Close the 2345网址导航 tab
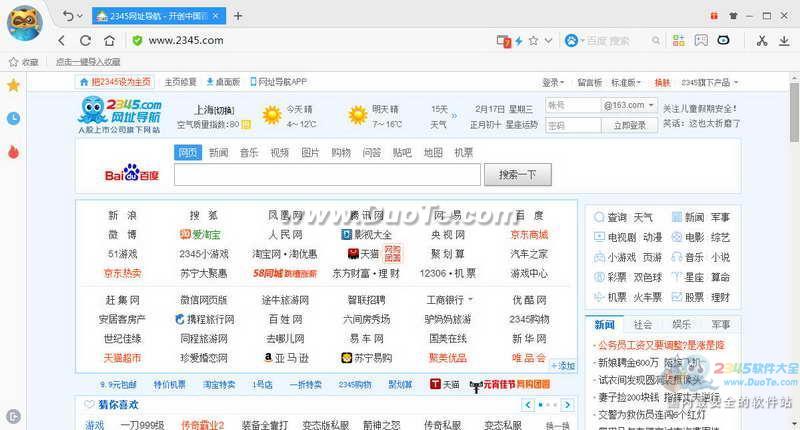The width and height of the screenshot is (800, 430). tap(215, 16)
